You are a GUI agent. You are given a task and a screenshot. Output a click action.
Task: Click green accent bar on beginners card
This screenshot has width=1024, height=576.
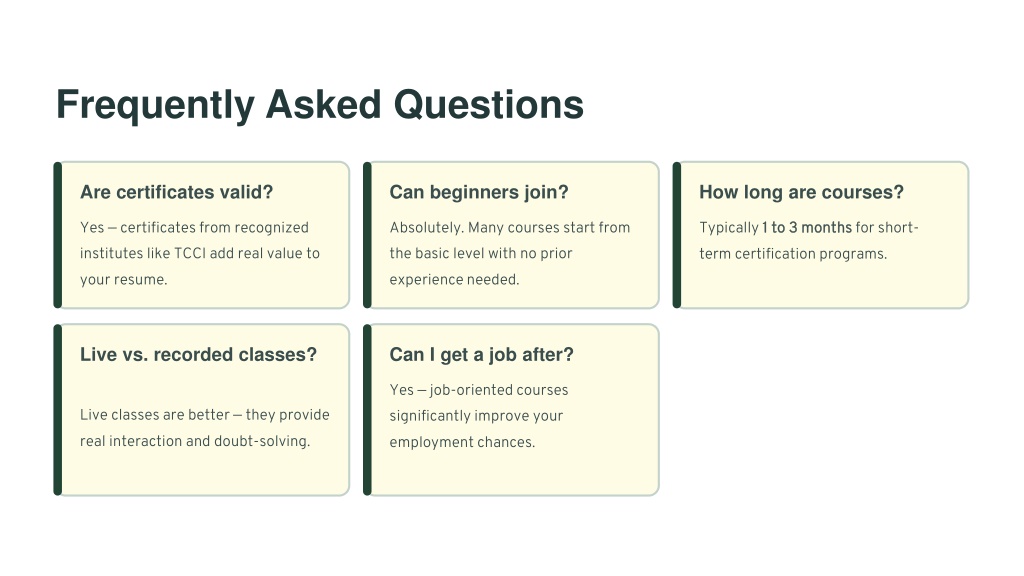pos(367,235)
